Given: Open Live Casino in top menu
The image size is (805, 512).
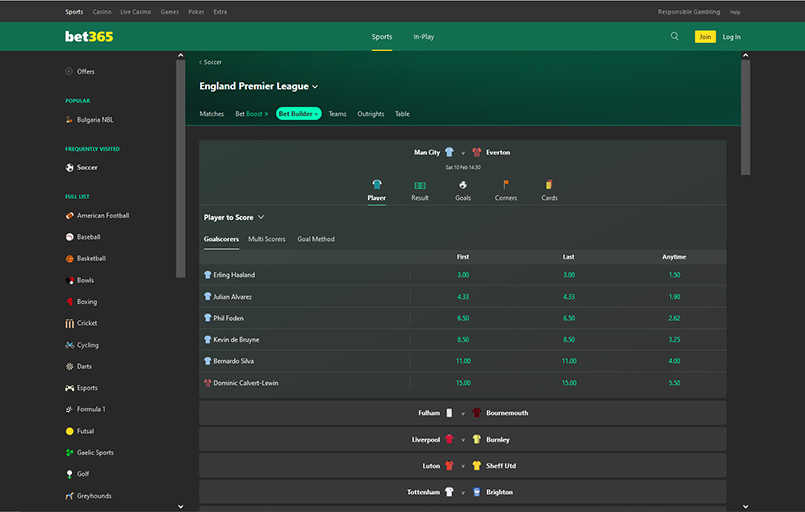Looking at the screenshot, I should point(136,12).
